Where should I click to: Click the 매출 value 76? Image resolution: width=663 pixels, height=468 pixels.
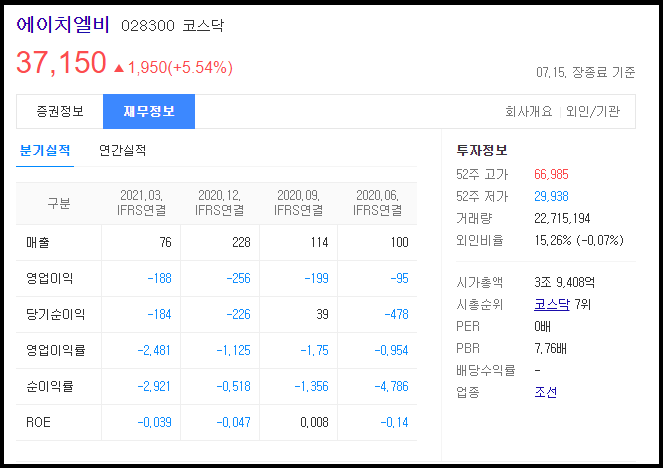(165, 243)
